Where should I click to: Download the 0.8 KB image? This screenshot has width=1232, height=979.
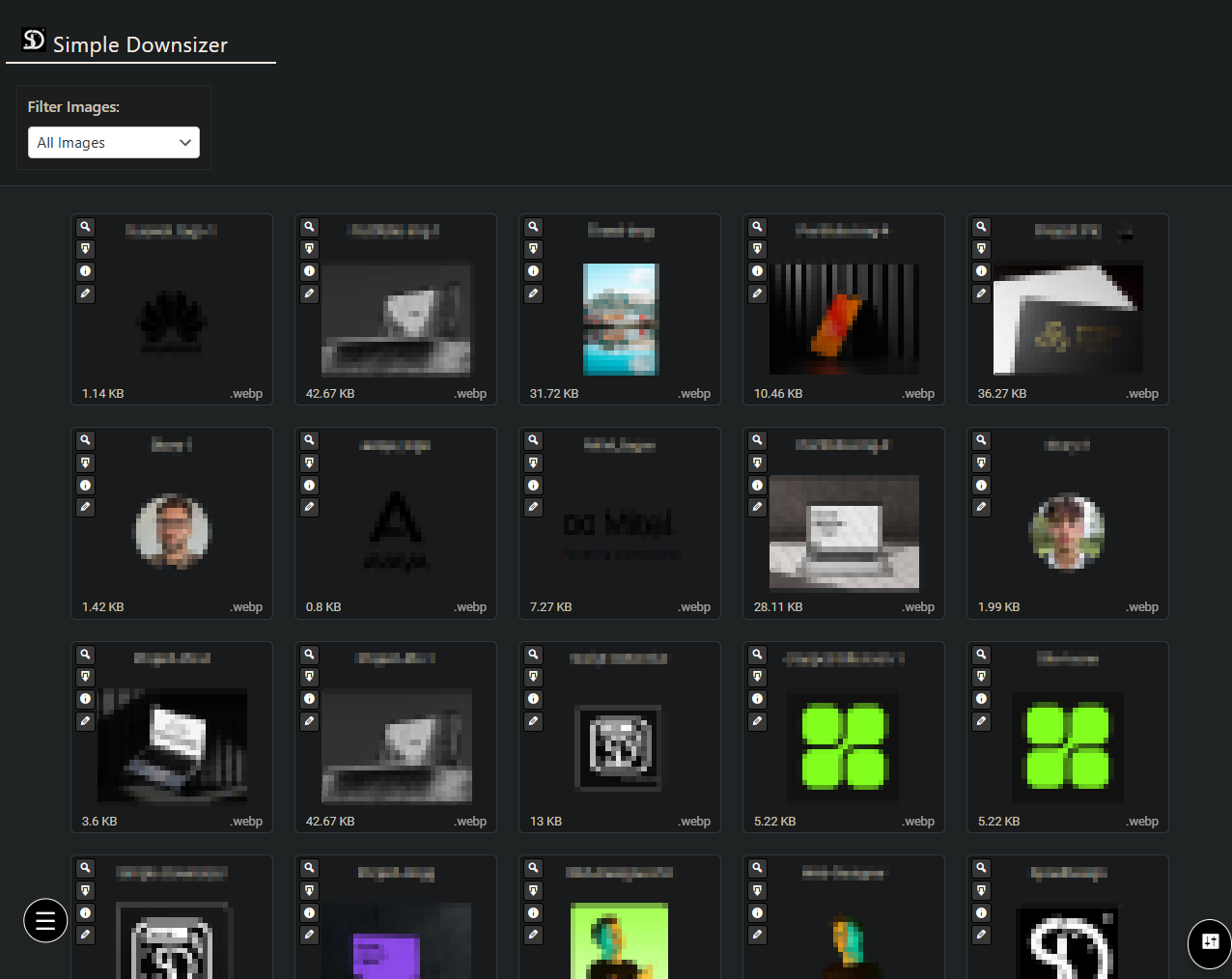click(310, 462)
